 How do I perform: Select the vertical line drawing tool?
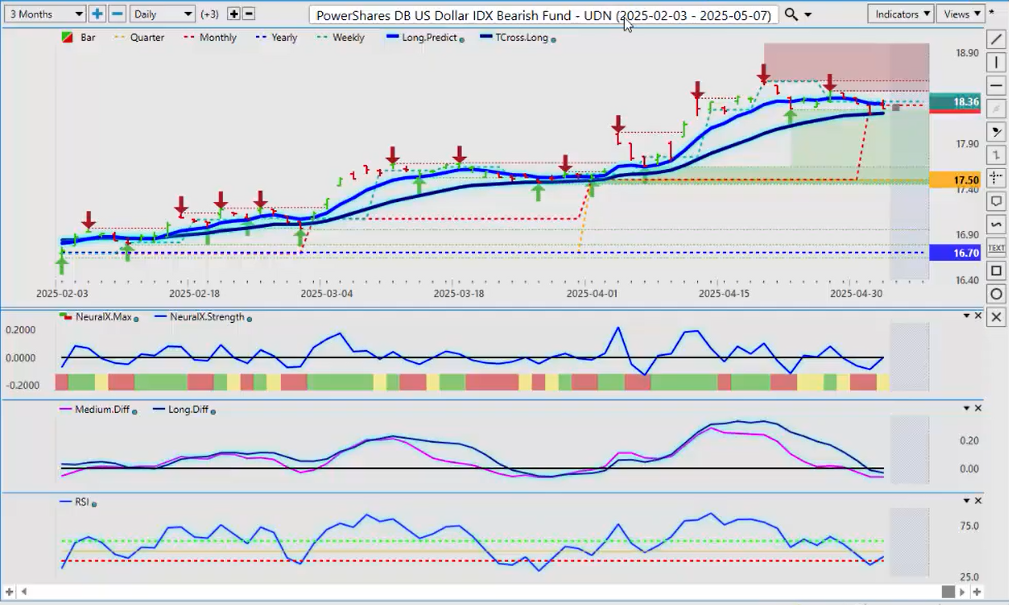pyautogui.click(x=996, y=62)
